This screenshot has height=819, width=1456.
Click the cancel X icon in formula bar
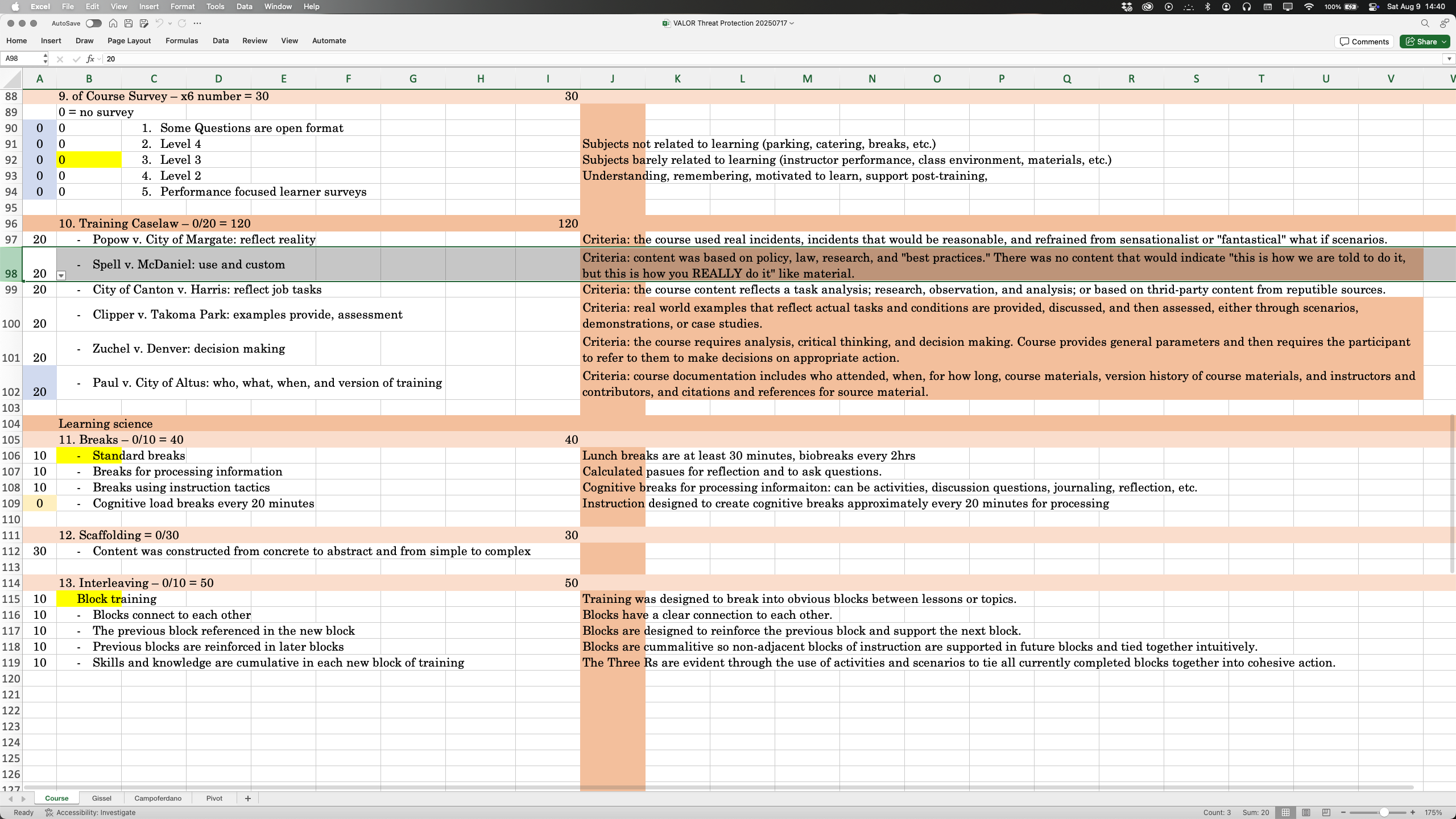pyautogui.click(x=60, y=59)
